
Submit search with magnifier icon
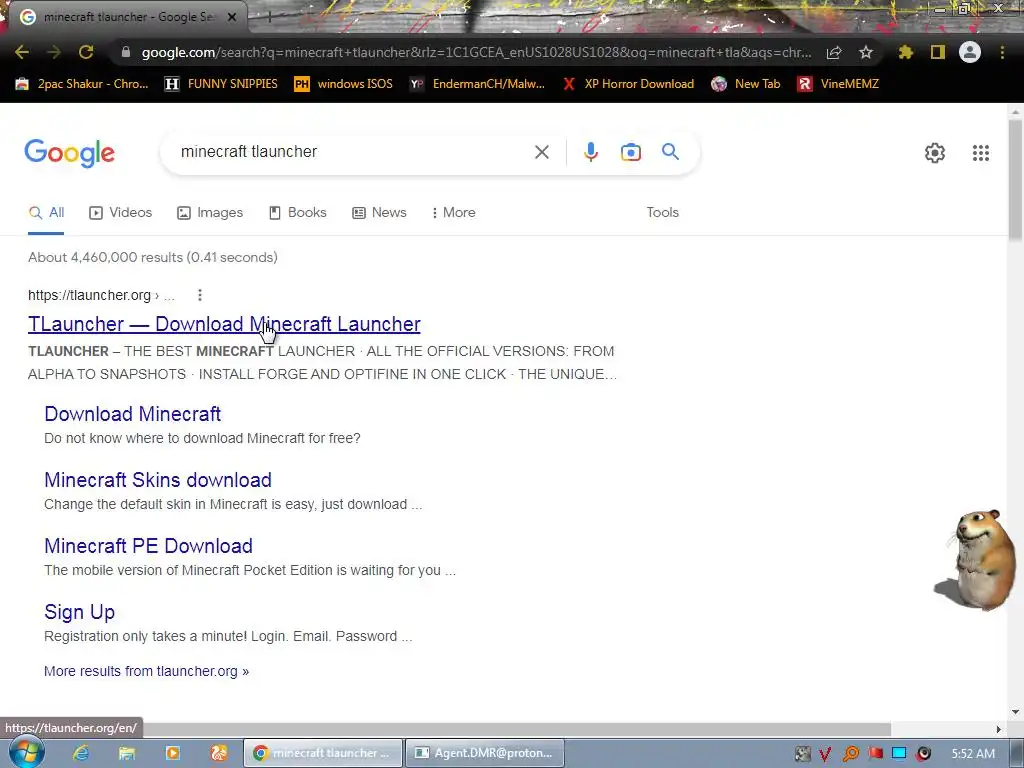pos(670,152)
